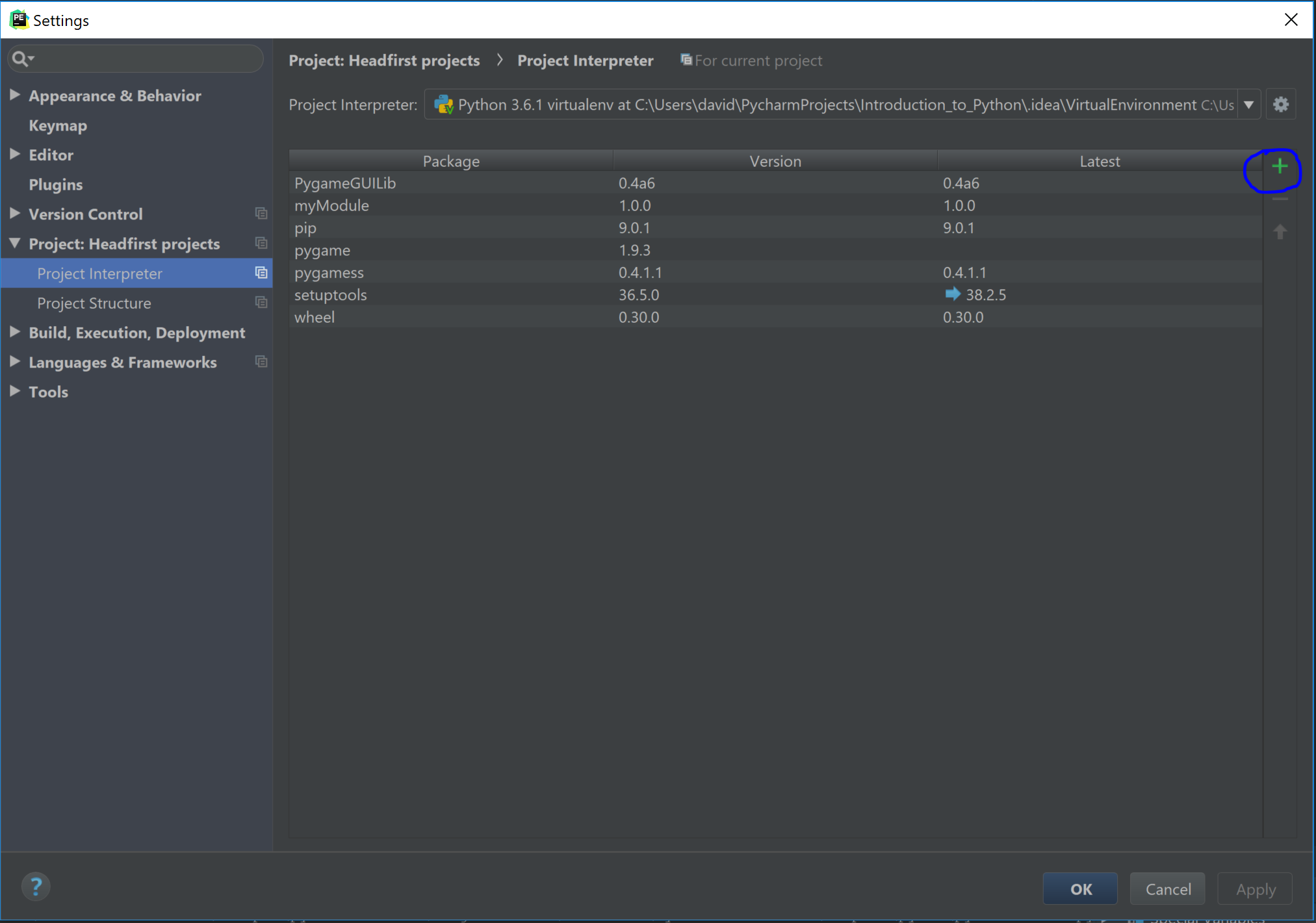Sort by the Package column header

pyautogui.click(x=451, y=160)
